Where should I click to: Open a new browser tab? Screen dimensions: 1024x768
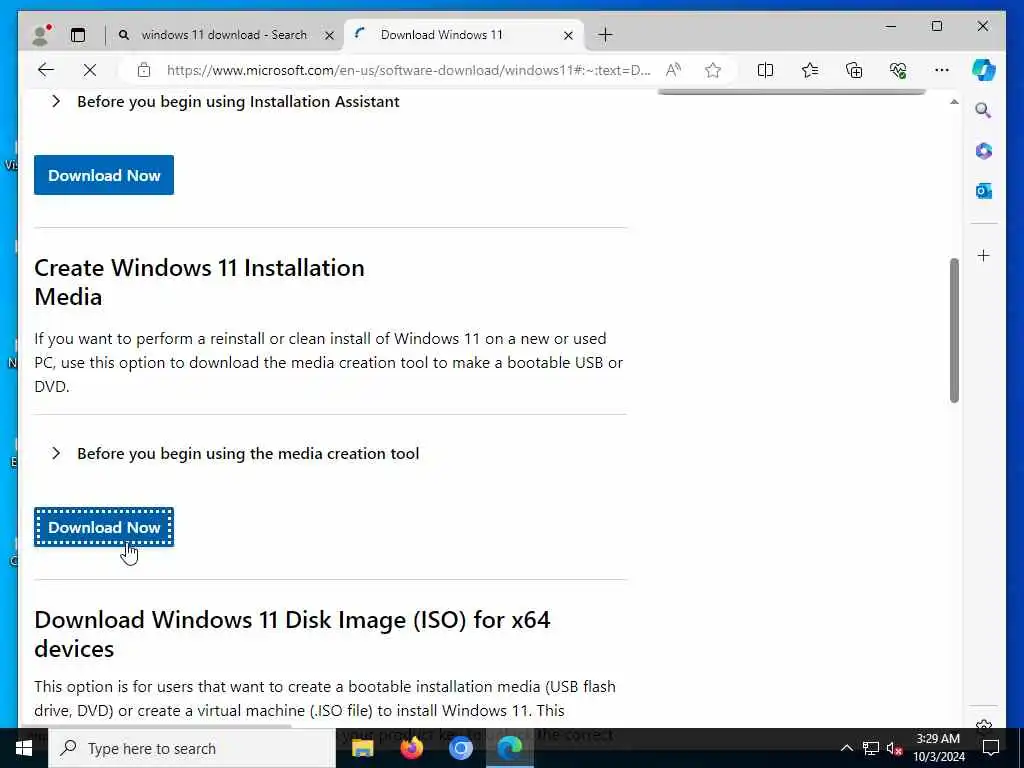click(x=605, y=35)
